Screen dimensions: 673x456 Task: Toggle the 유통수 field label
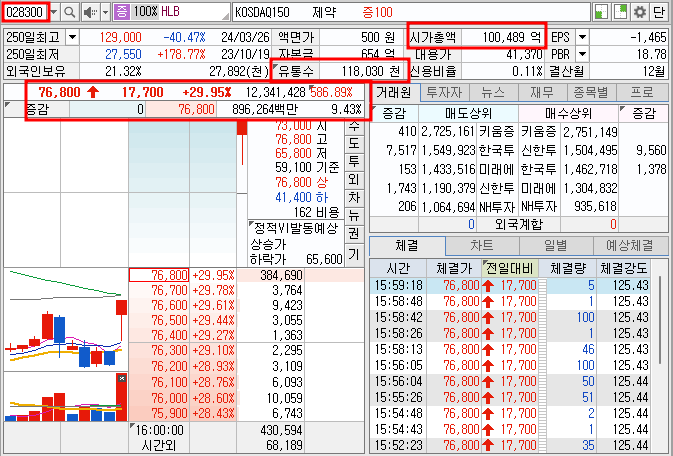point(296,71)
